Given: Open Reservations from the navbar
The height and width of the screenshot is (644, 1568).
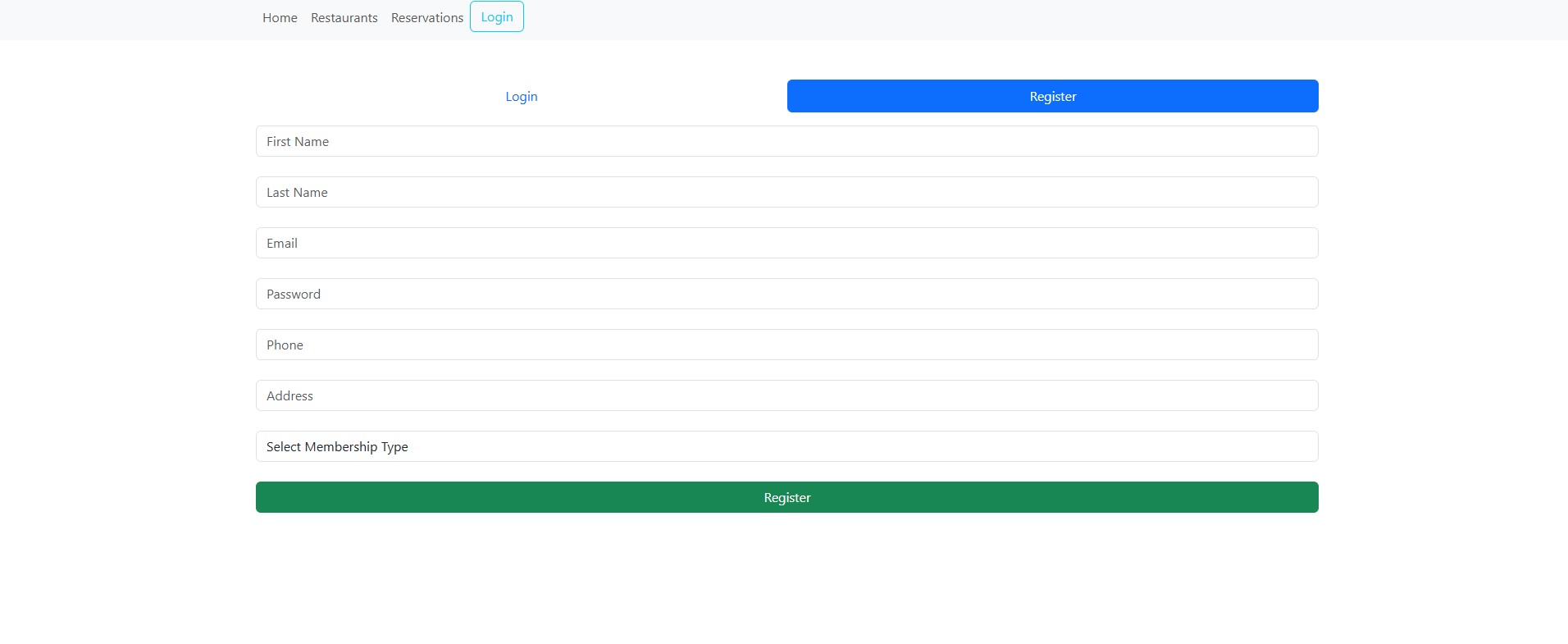Looking at the screenshot, I should coord(426,17).
